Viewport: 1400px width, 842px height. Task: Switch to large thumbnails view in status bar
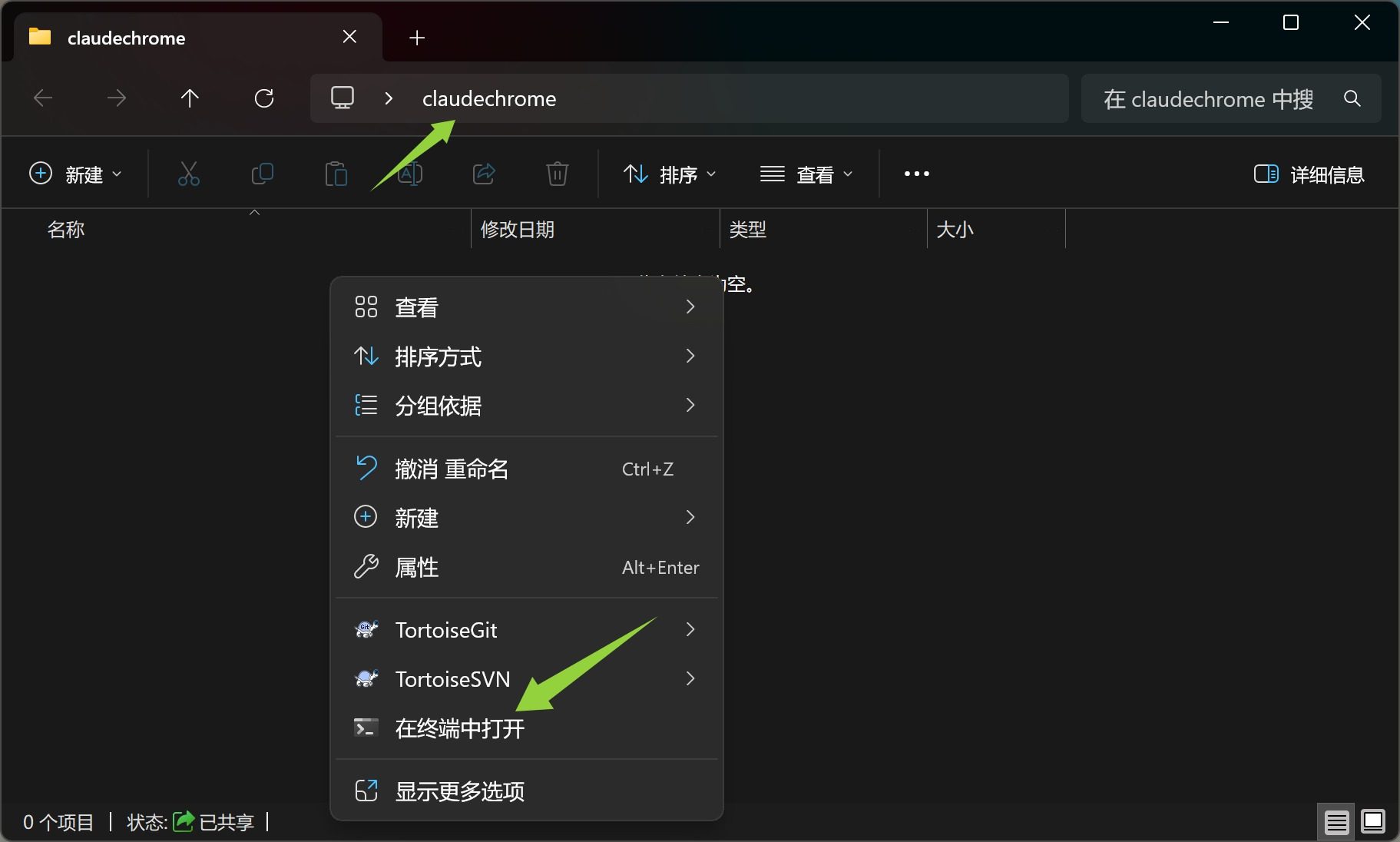point(1373,823)
